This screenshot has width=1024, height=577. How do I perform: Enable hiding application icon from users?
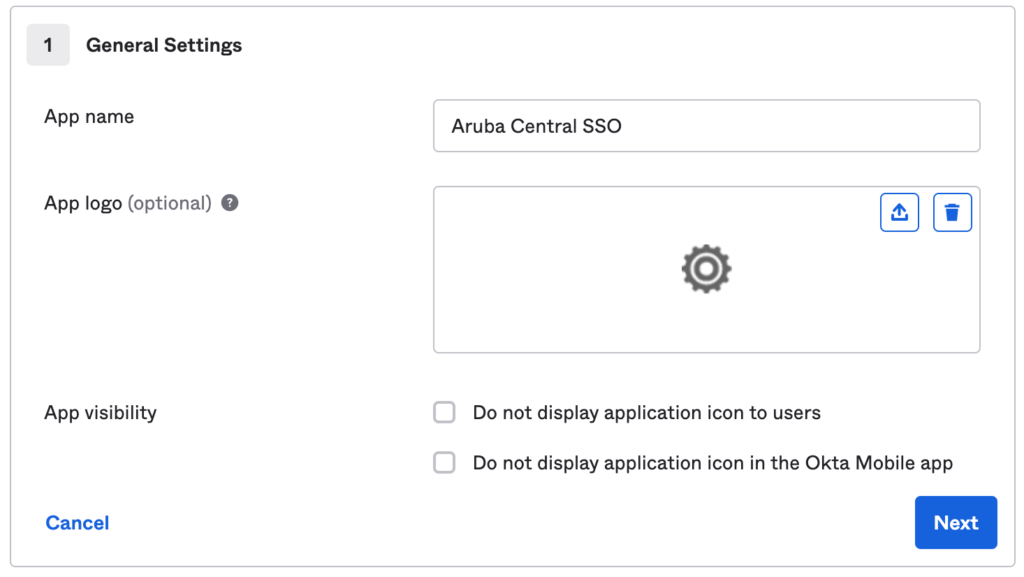(x=444, y=412)
